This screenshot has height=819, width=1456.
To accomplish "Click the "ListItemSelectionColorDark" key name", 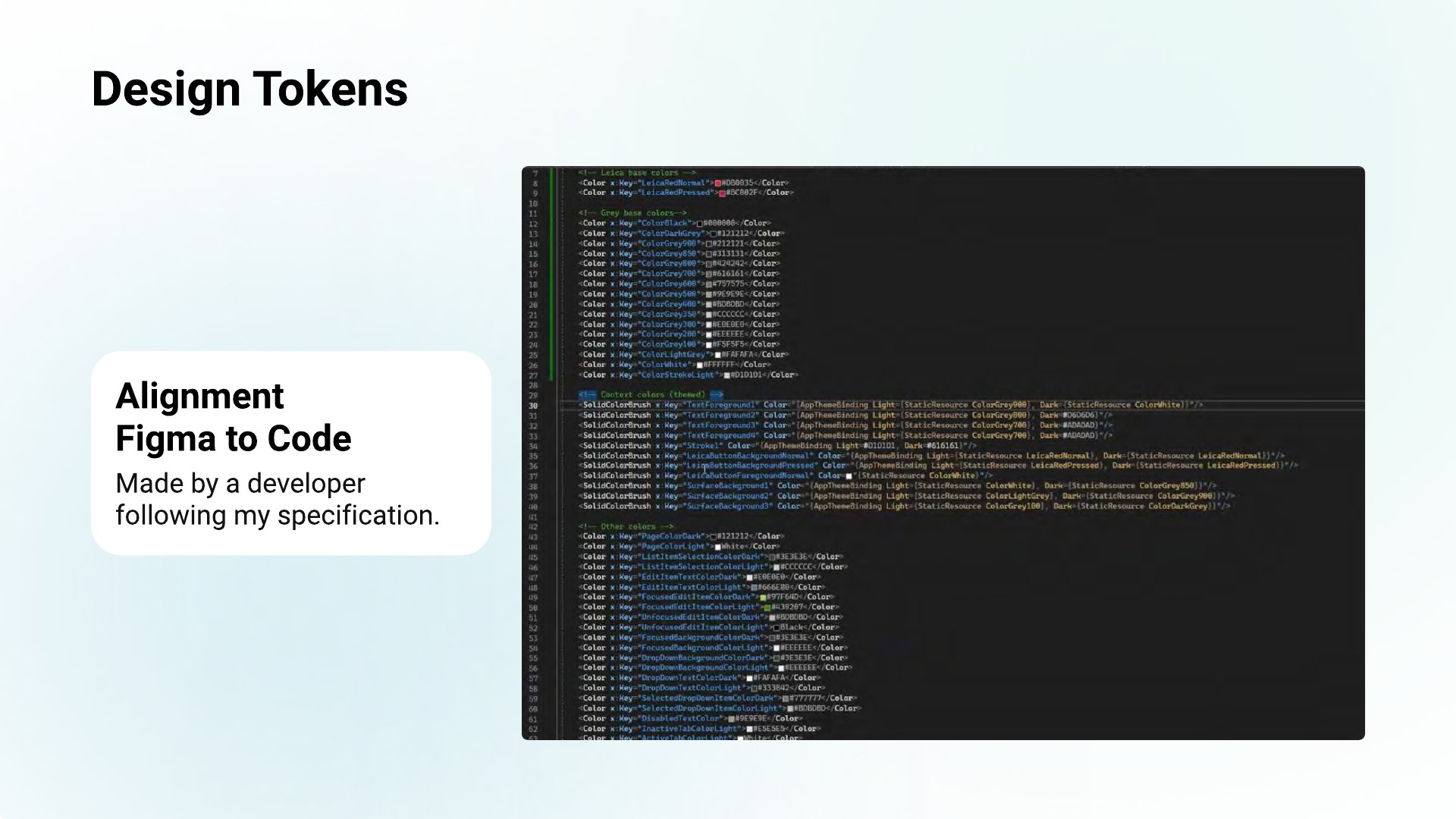I will [701, 557].
